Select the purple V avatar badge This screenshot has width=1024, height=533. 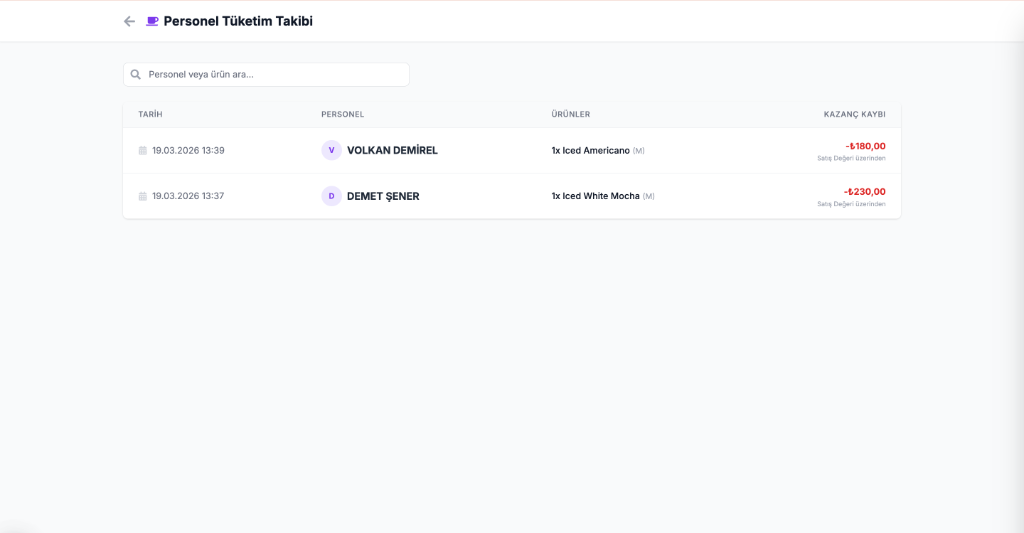tap(331, 150)
